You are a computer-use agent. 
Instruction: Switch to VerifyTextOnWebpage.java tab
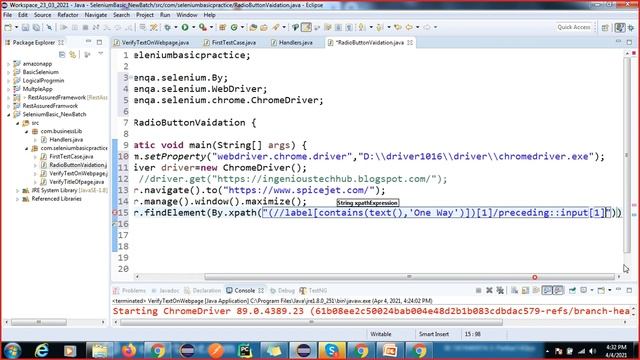pos(151,42)
